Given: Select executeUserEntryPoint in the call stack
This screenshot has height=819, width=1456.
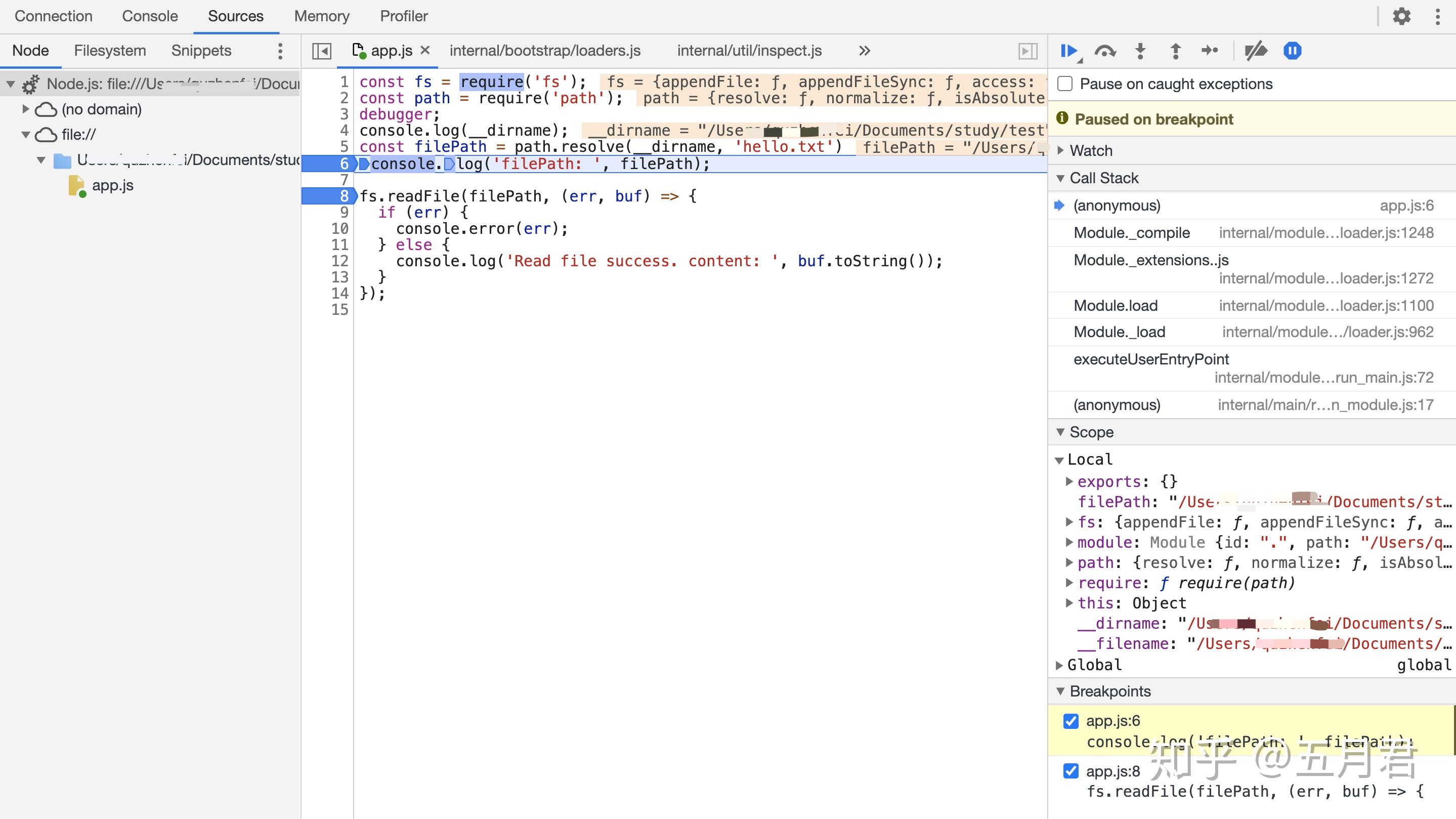Looking at the screenshot, I should click(1150, 359).
